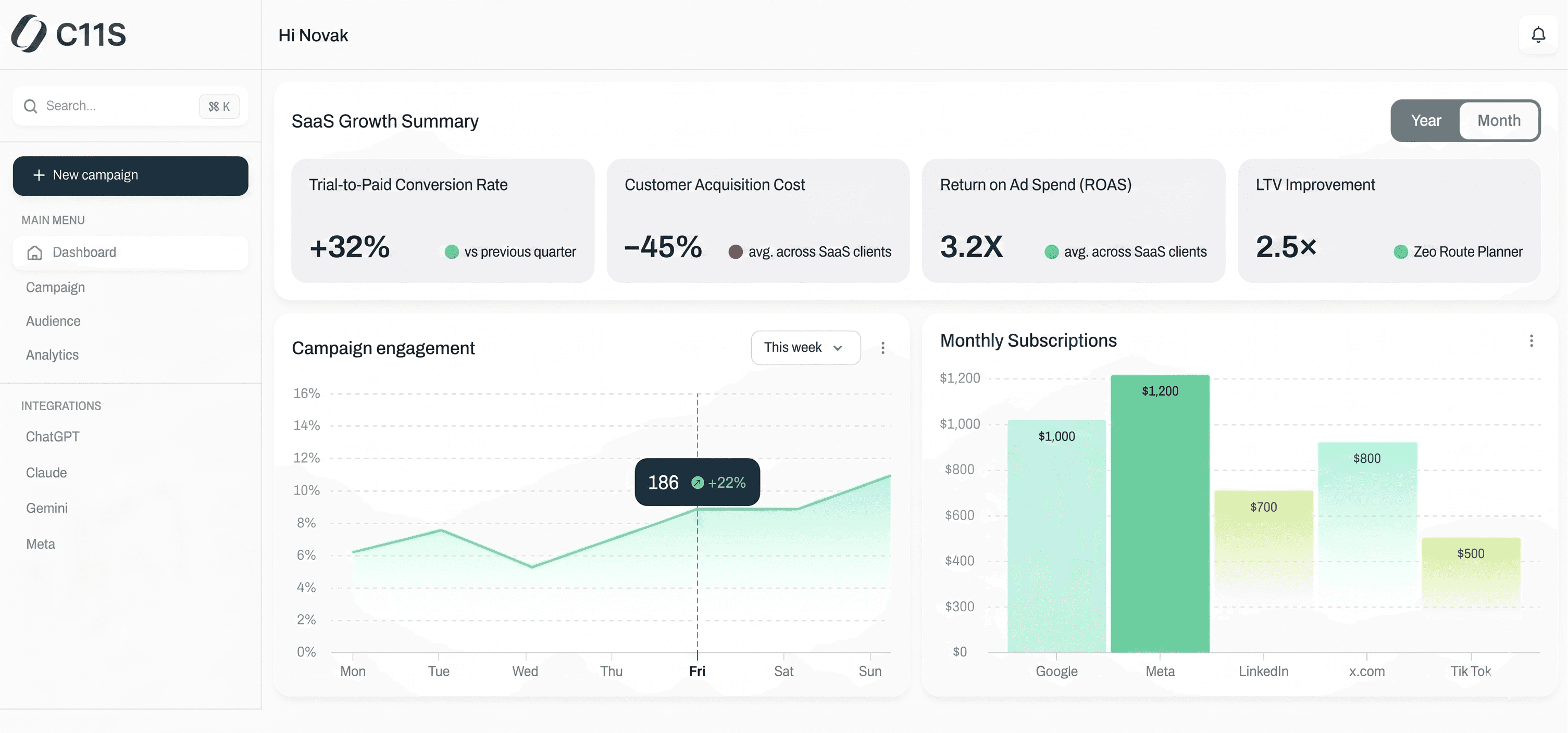Focus the Search input field
1568x733 pixels.
coord(116,106)
